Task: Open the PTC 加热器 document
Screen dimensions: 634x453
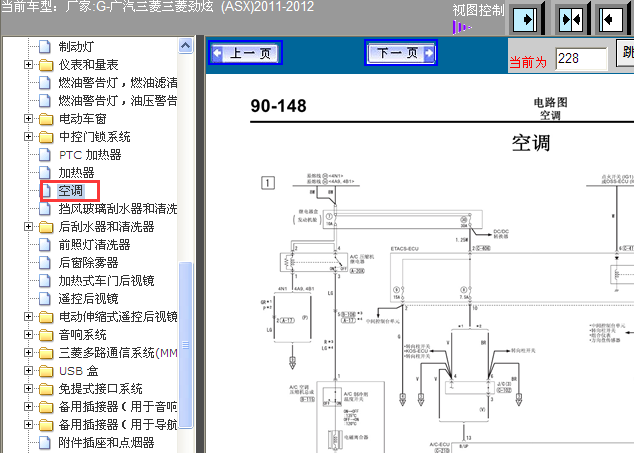Action: (90, 155)
